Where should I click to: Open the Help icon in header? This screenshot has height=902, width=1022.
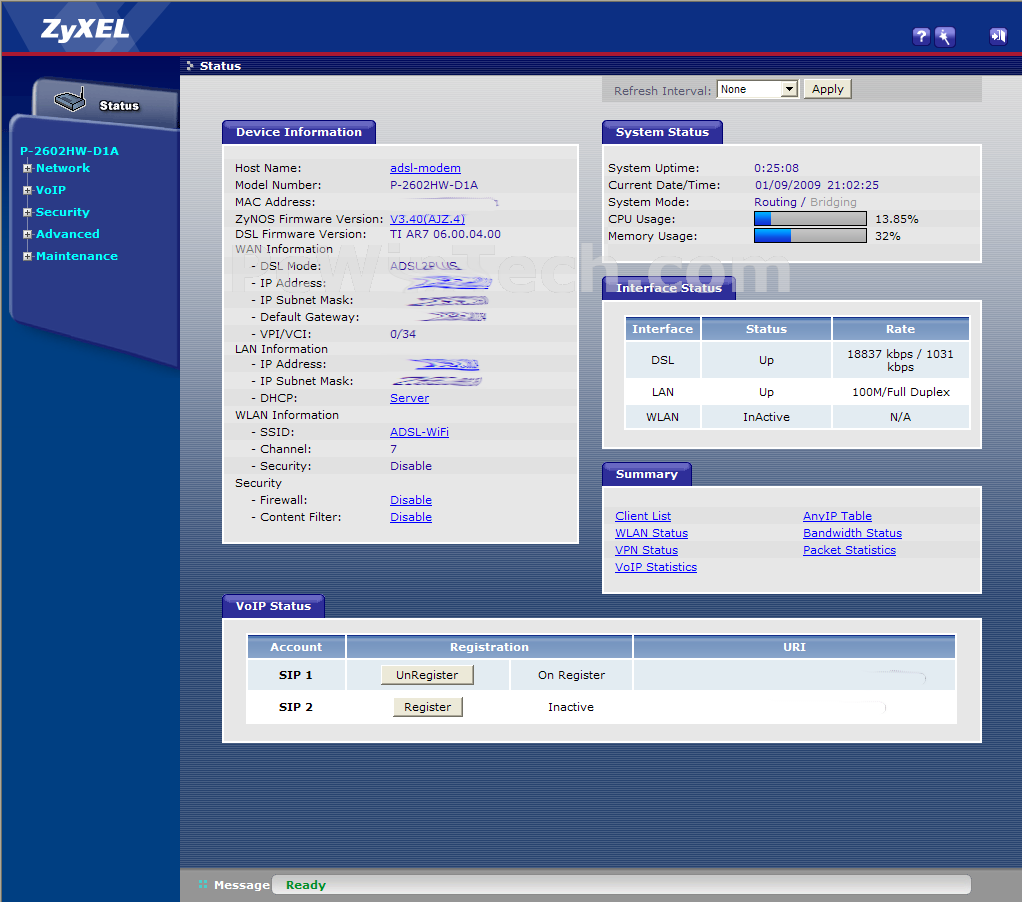coord(921,36)
